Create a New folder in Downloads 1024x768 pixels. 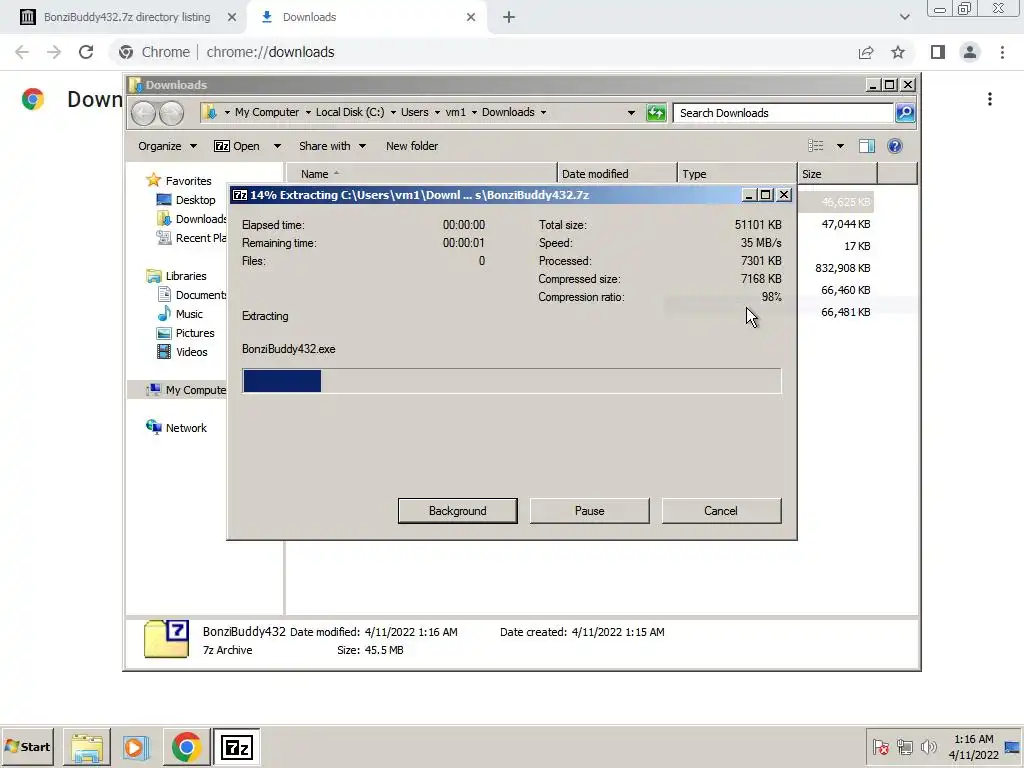pos(411,146)
